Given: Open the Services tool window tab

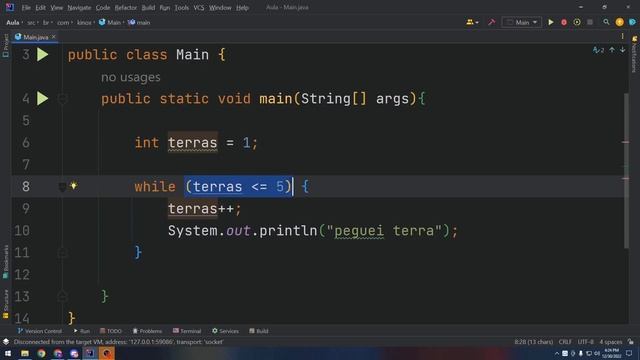Looking at the screenshot, I should pos(225,331).
